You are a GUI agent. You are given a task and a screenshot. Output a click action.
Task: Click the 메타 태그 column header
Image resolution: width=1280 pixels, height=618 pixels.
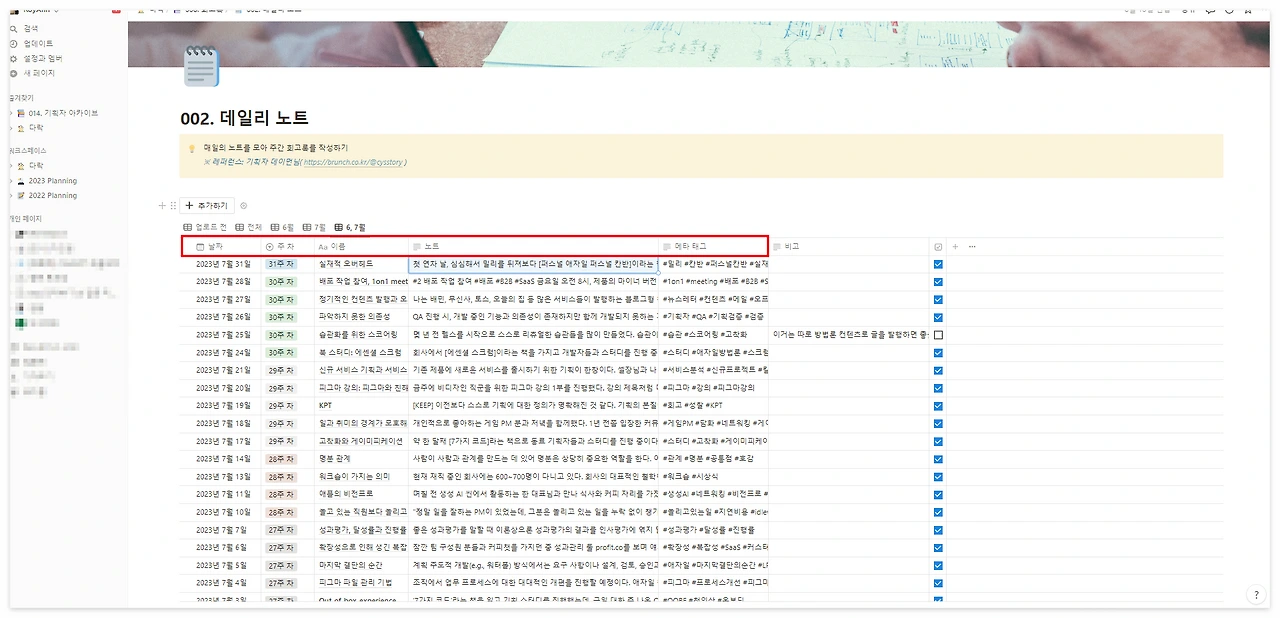(x=712, y=246)
